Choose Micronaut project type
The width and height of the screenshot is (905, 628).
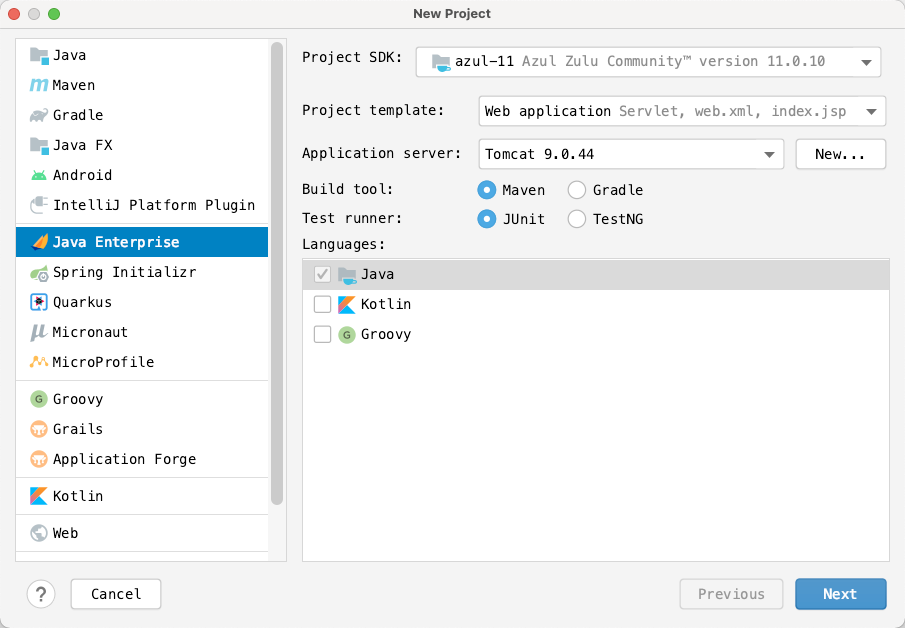pos(142,332)
